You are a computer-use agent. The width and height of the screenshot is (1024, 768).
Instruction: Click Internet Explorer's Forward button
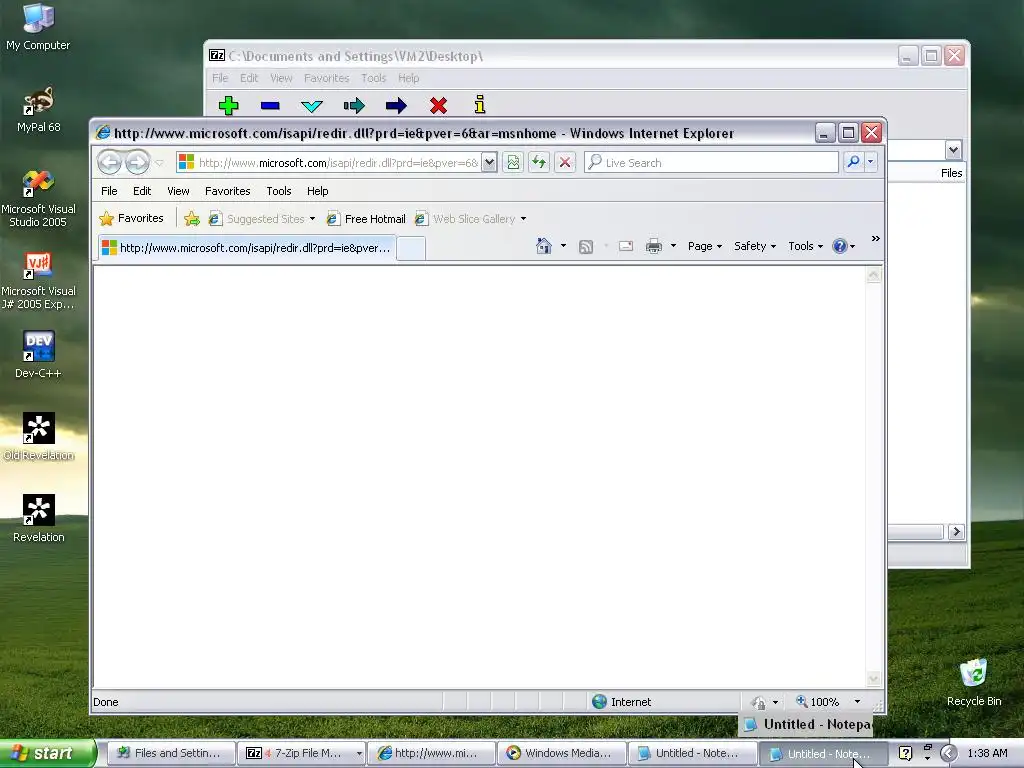coord(137,162)
